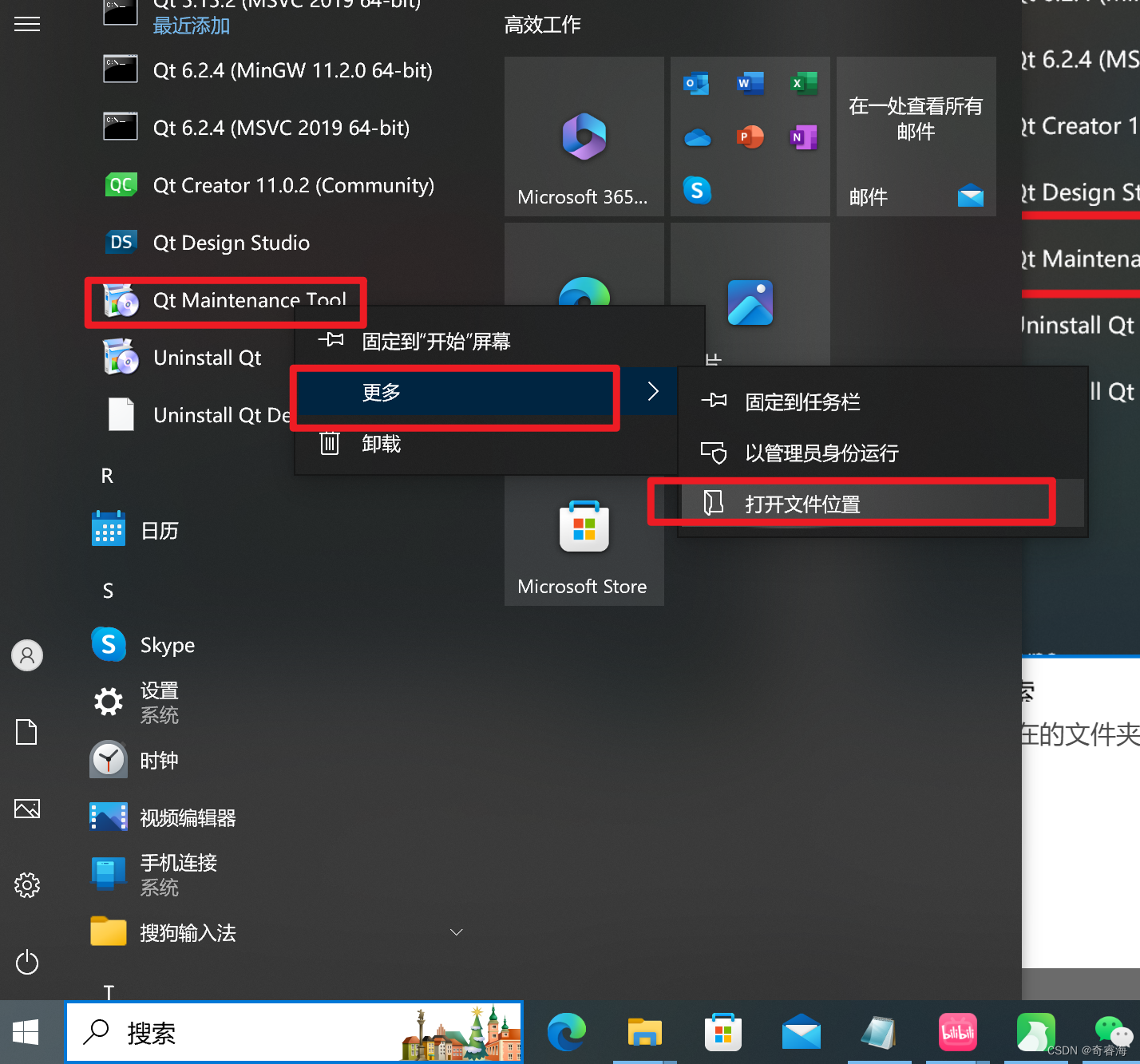Click the Uninstall Qt entry text

coord(208,358)
